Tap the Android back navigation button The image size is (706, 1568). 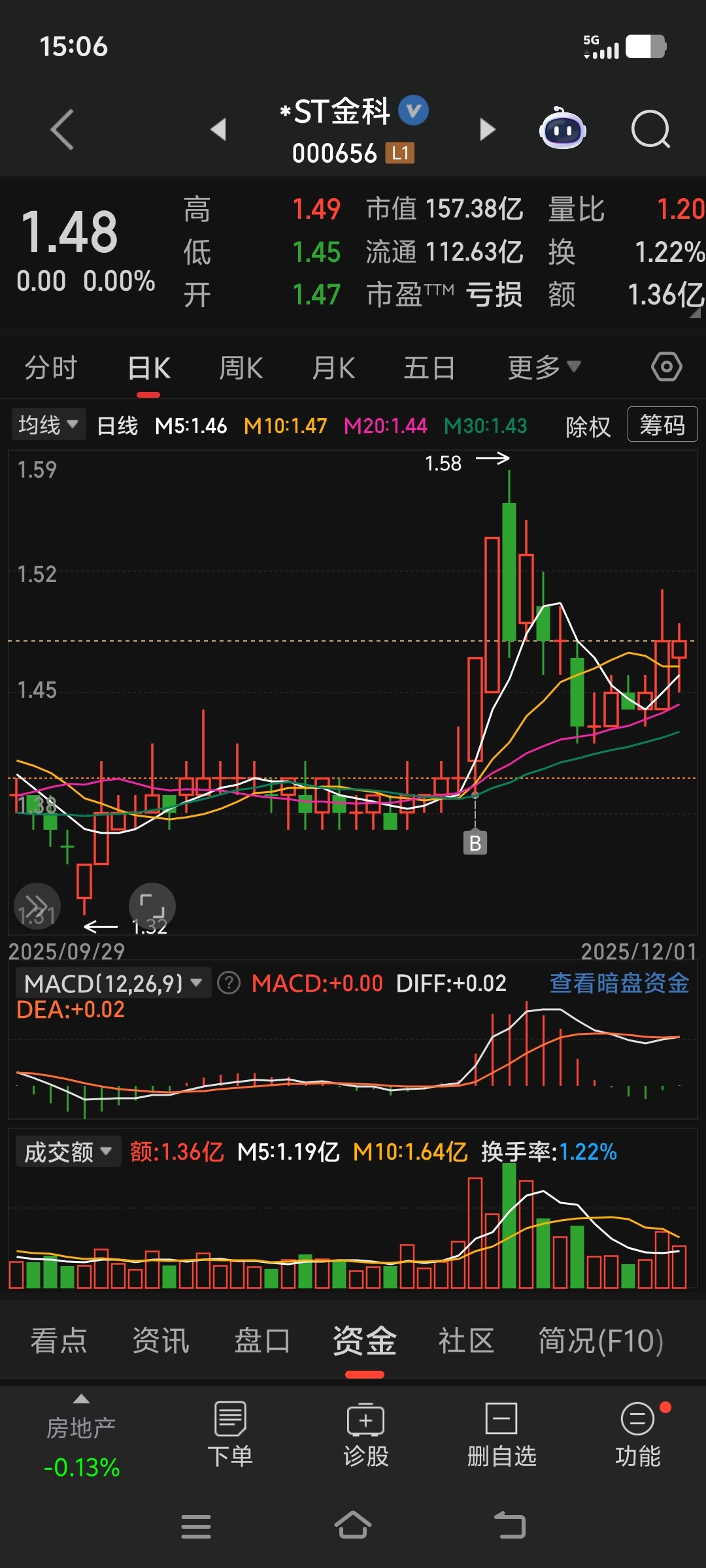click(x=510, y=1526)
